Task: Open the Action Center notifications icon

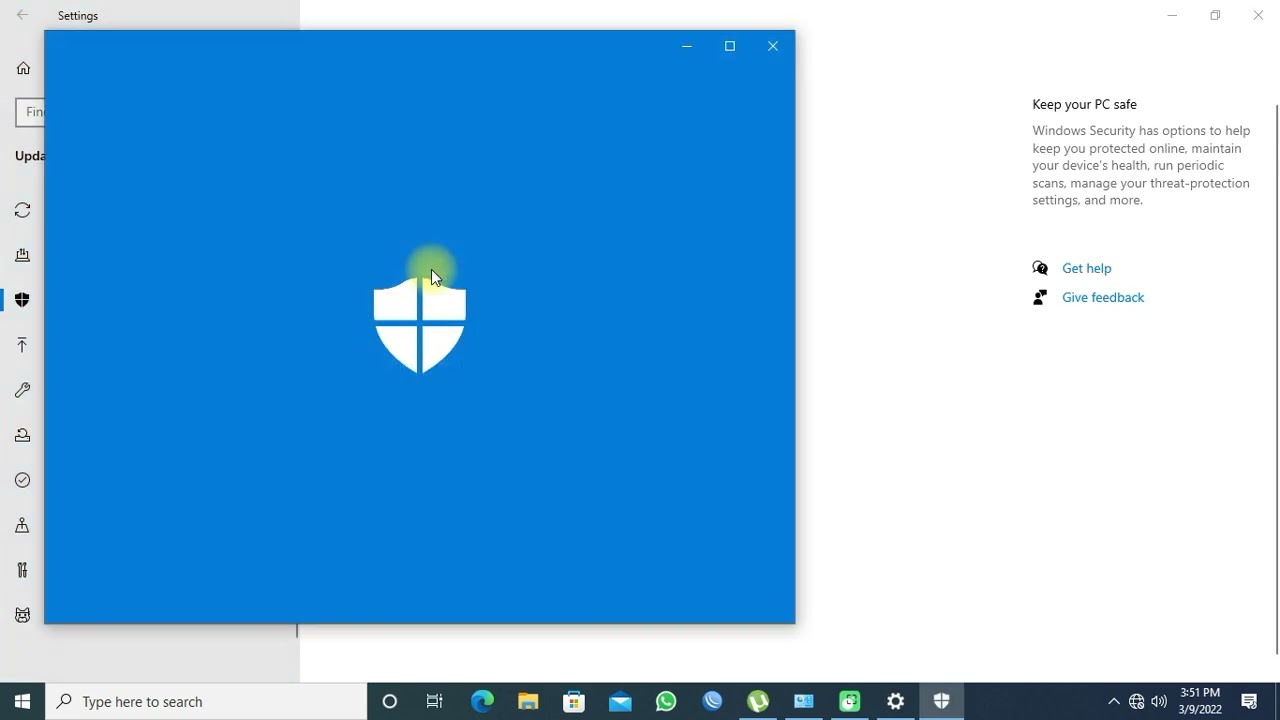Action: [x=1249, y=701]
